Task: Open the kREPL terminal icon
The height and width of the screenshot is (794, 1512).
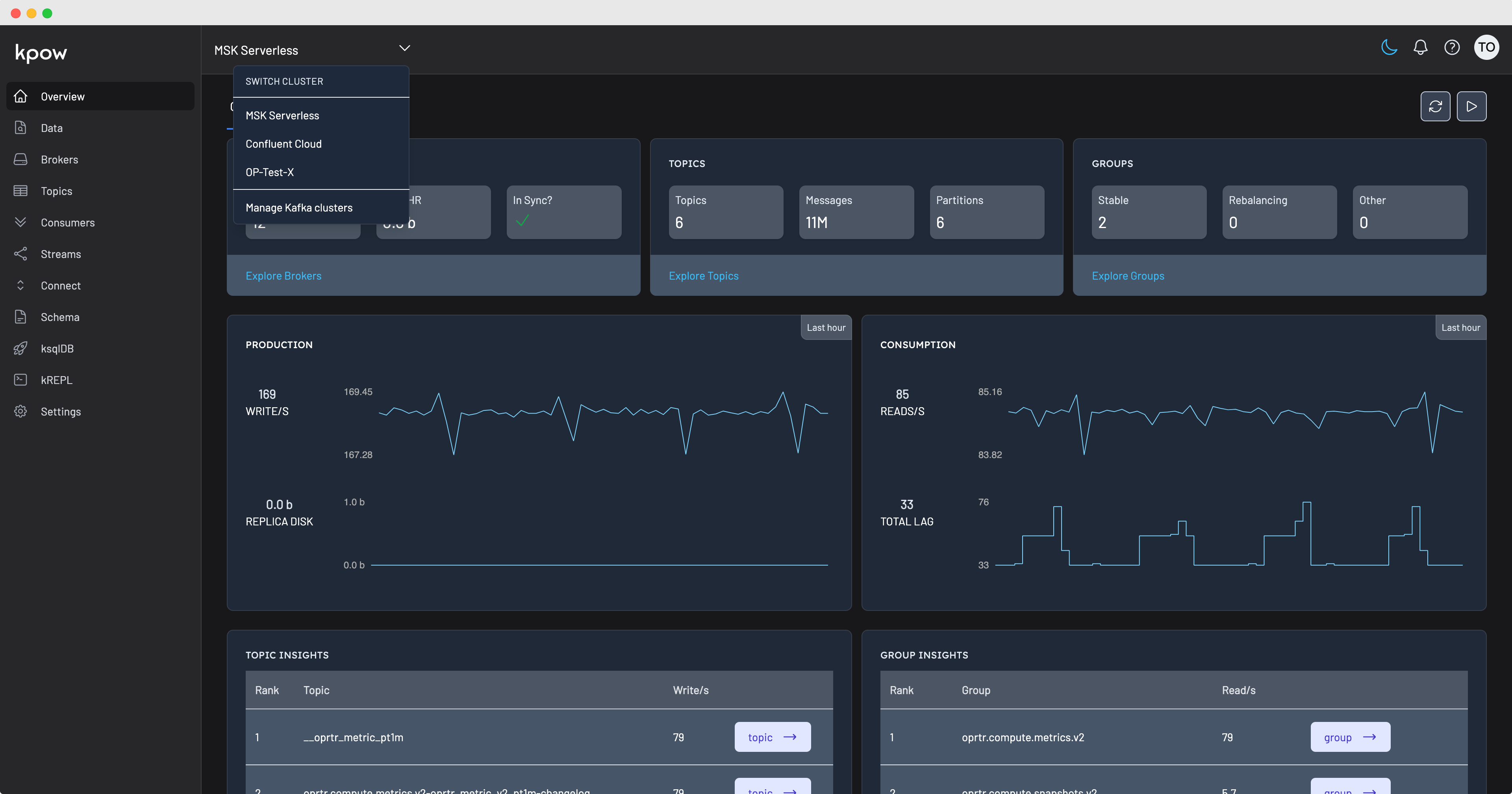Action: point(20,379)
